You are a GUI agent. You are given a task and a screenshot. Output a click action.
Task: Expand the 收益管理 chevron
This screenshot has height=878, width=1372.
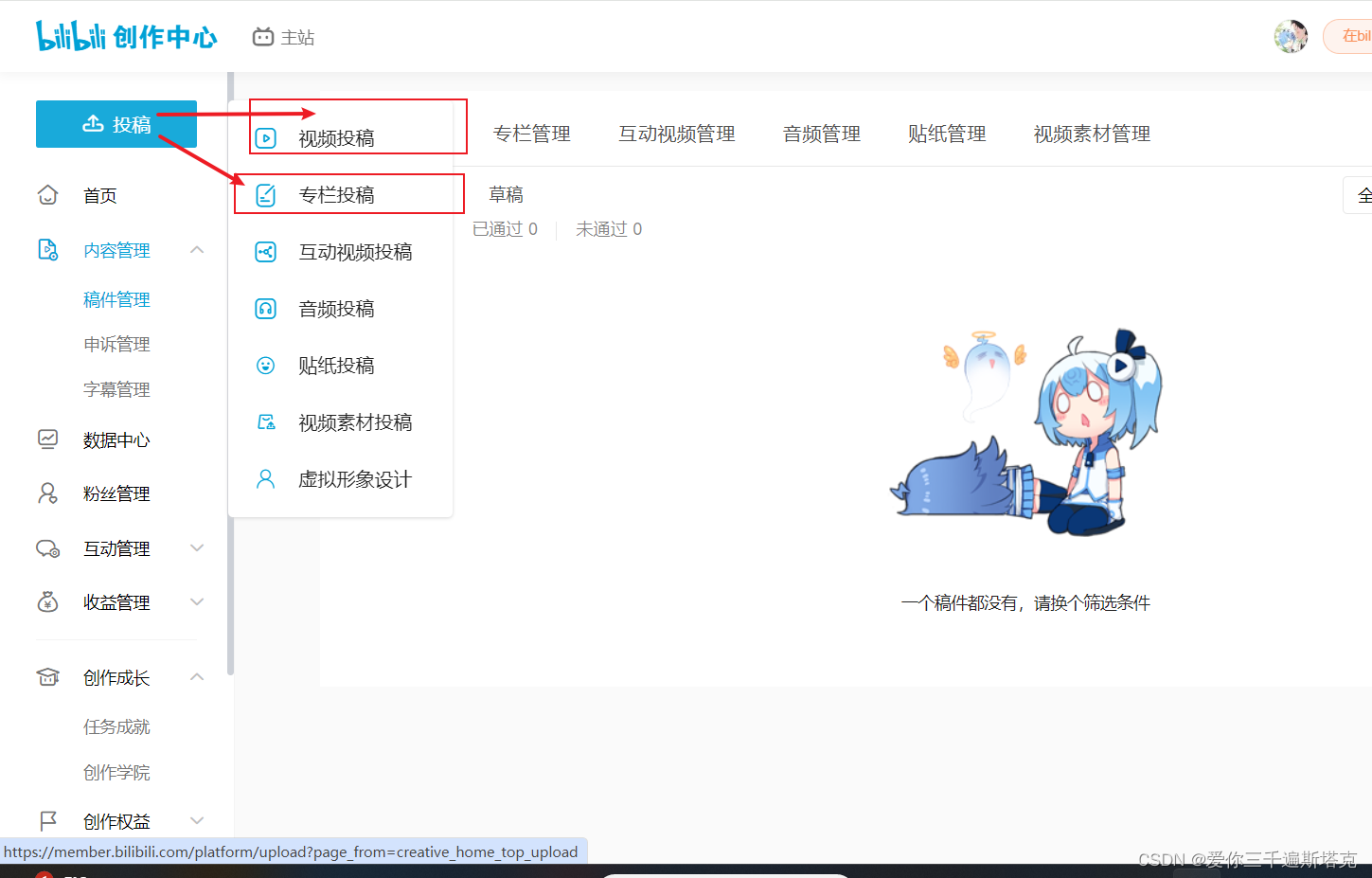tap(197, 602)
